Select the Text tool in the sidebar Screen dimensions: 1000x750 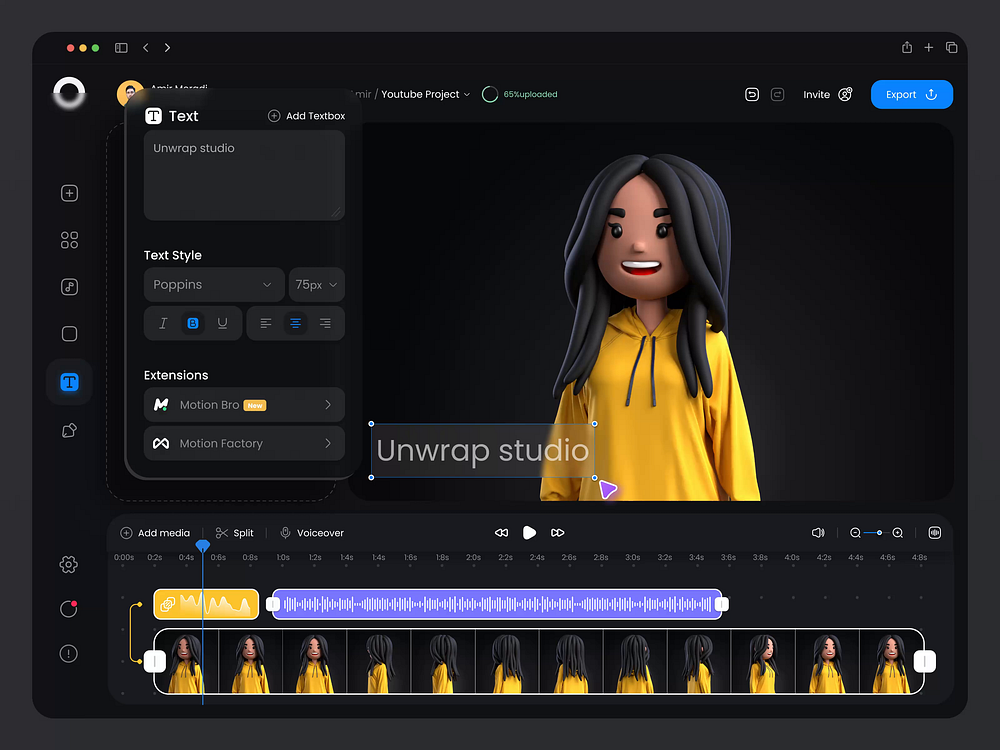tap(69, 381)
